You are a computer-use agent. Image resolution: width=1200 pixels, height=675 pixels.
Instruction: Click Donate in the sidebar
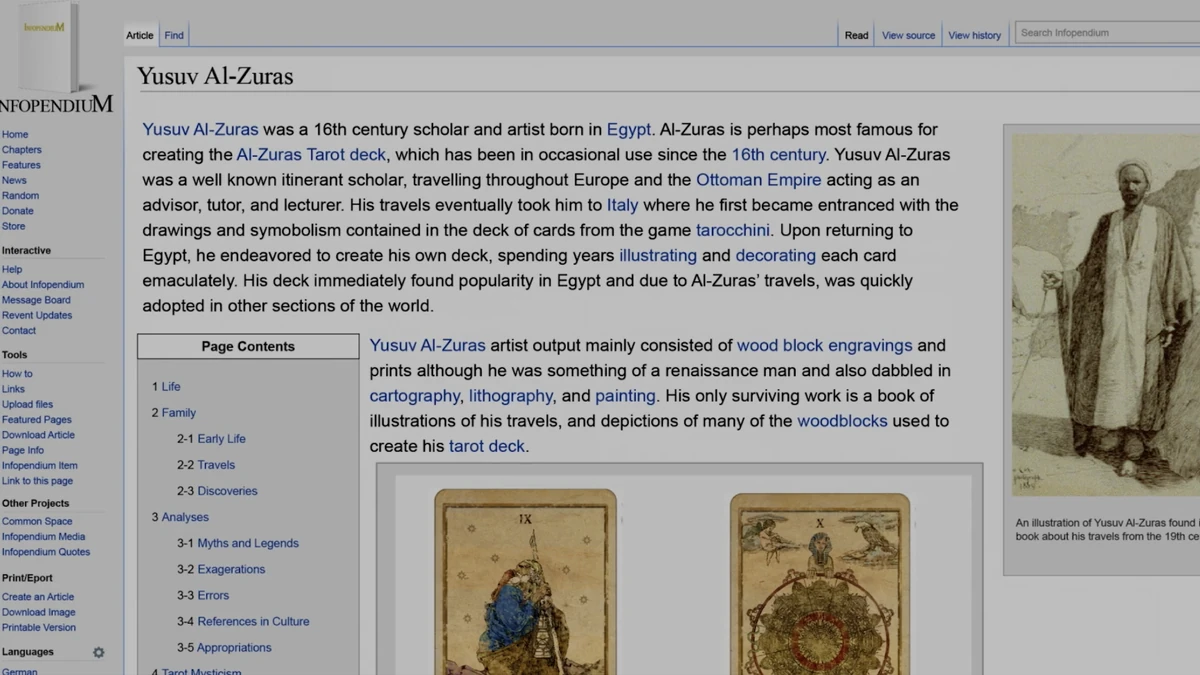17,210
